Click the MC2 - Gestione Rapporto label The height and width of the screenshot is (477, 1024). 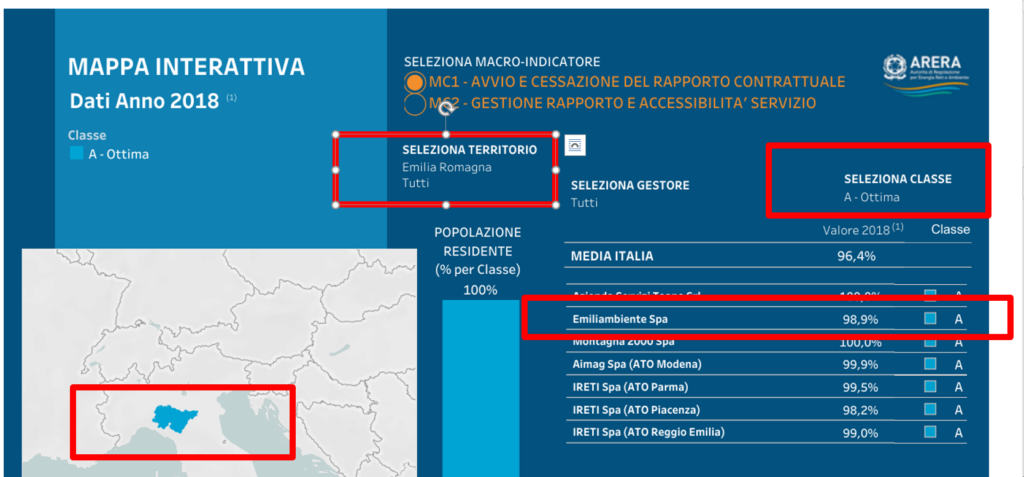coord(622,103)
